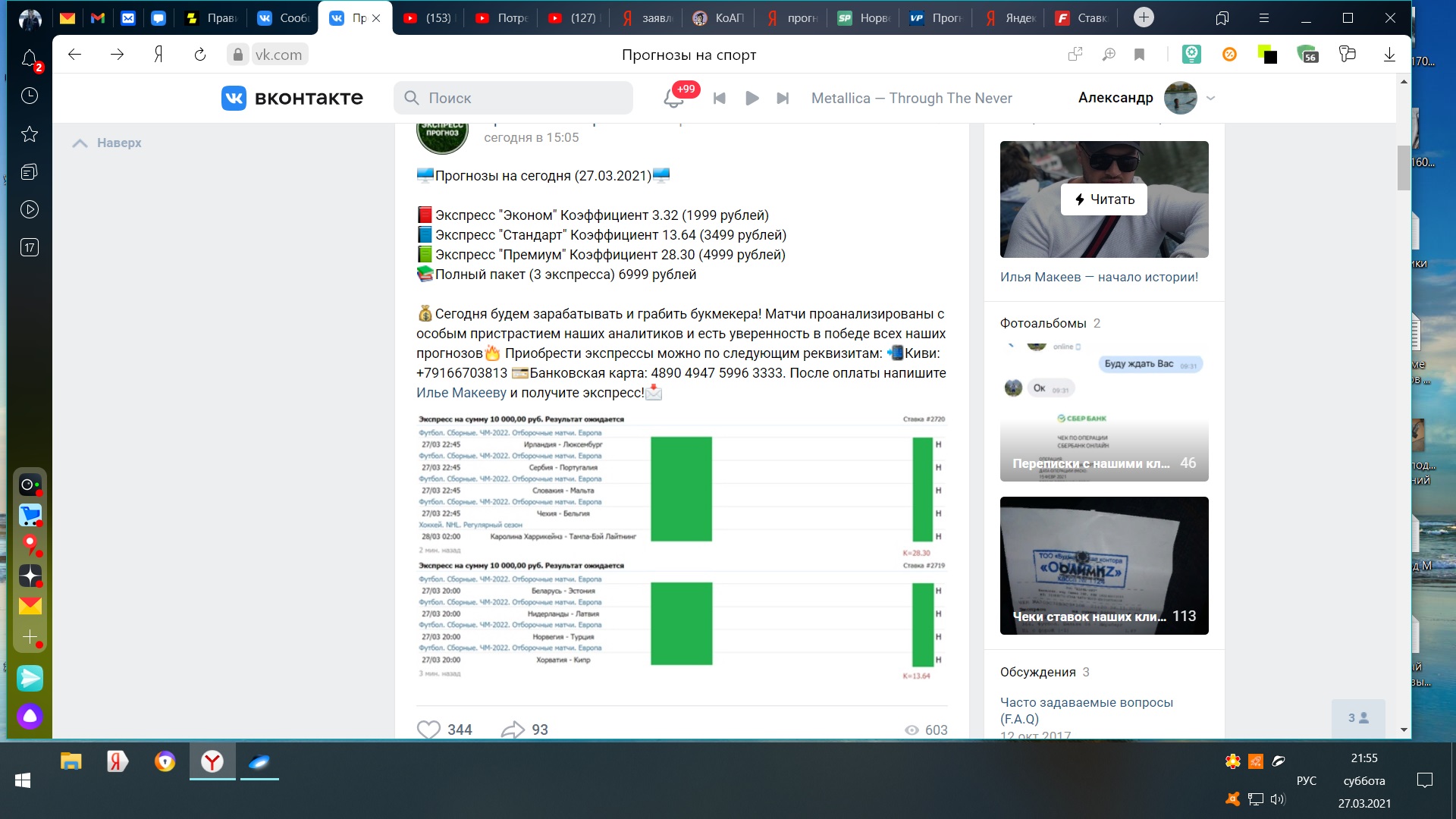Open Yandex Mail icon in sidebar dock
1456x819 pixels.
[x=30, y=605]
